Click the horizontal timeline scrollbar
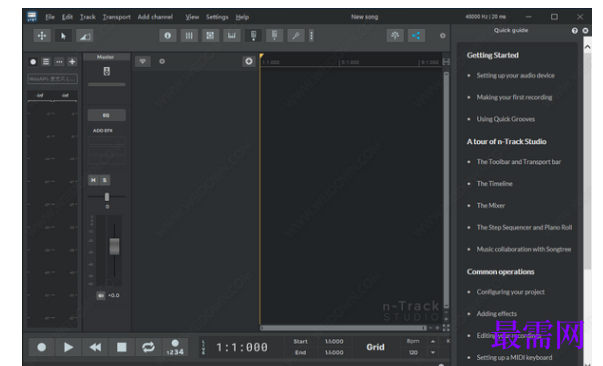Viewport: 603px width, 366px height. [343, 328]
